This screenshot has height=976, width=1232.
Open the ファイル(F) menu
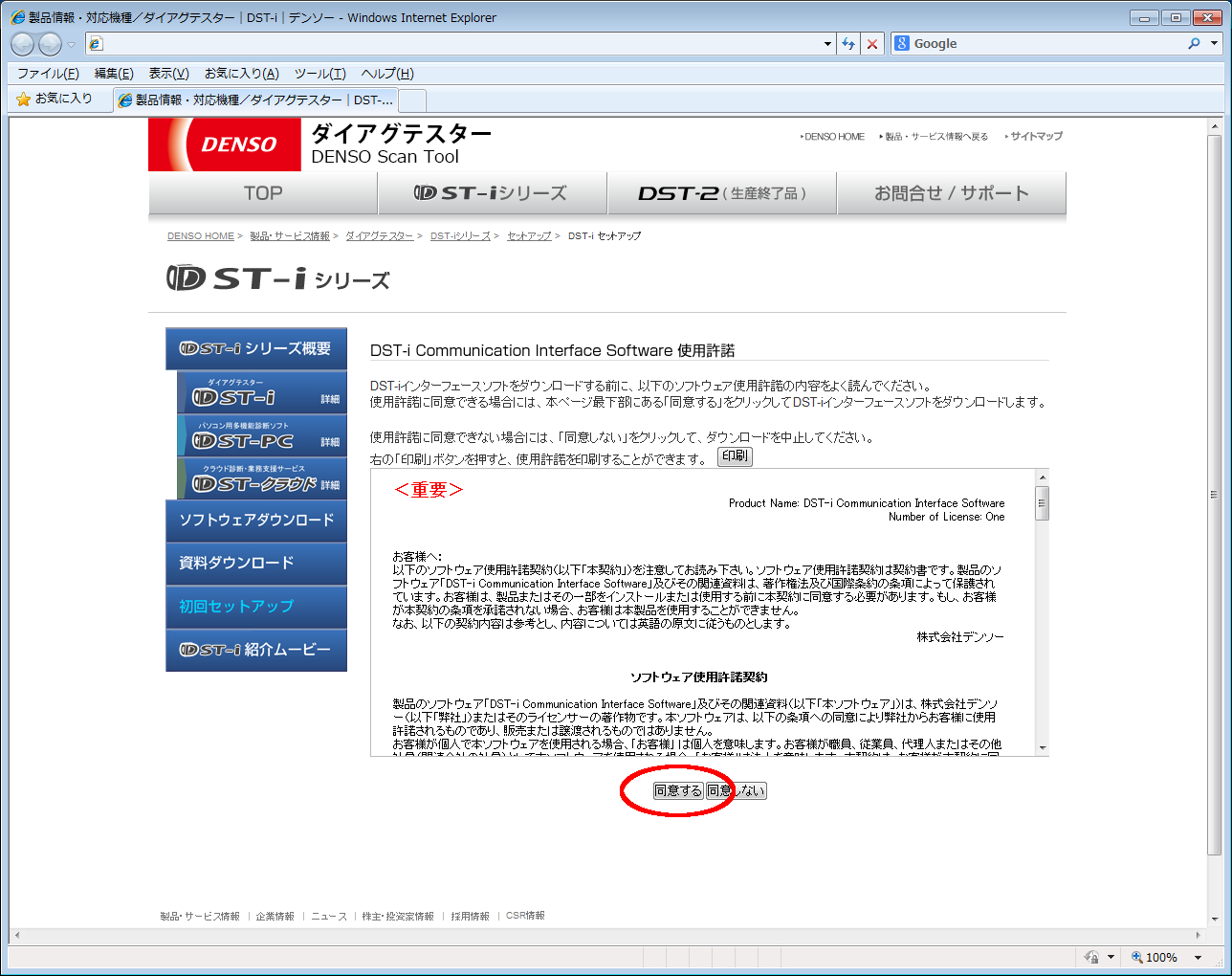[48, 74]
